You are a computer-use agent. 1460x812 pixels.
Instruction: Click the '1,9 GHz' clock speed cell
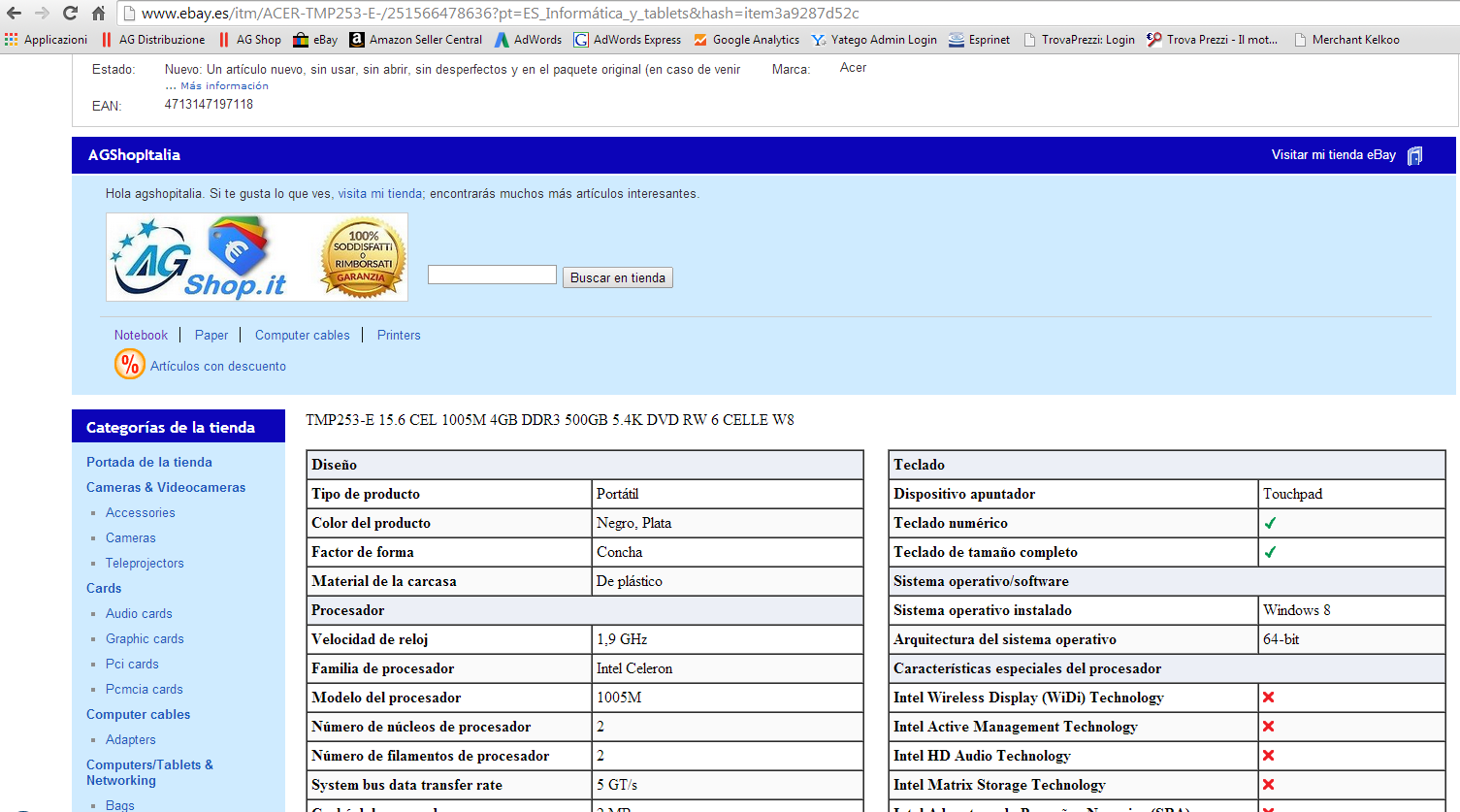(x=728, y=639)
